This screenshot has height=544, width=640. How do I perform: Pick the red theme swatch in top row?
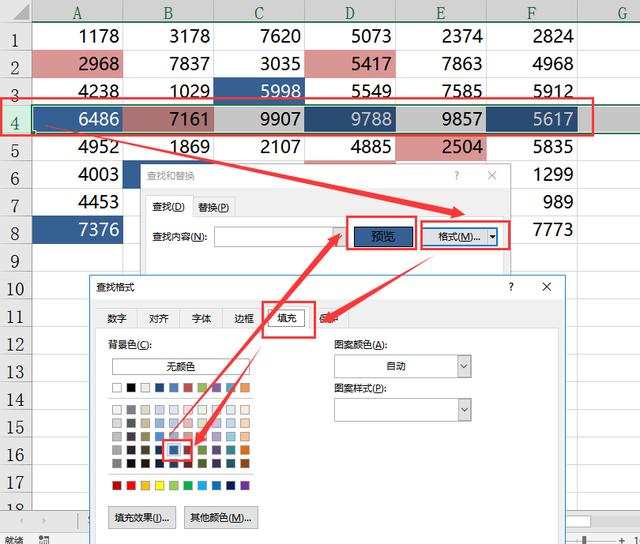pyautogui.click(x=188, y=388)
